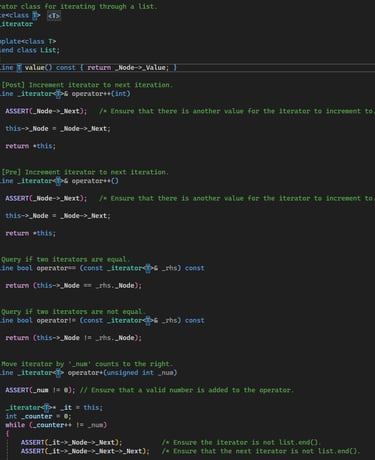The image size is (375, 460).
Task: Click the boxed <T> inline hint
Action: [x=54, y=15]
